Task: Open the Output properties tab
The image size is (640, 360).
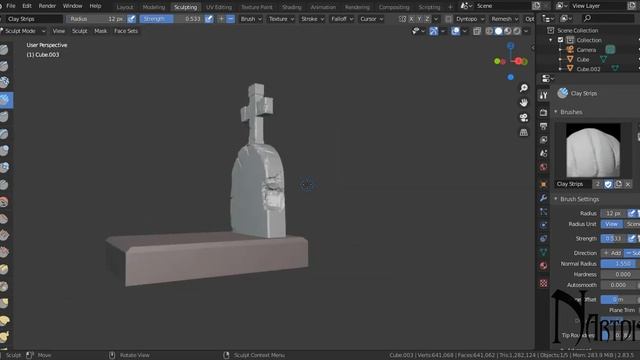Action: click(x=543, y=126)
